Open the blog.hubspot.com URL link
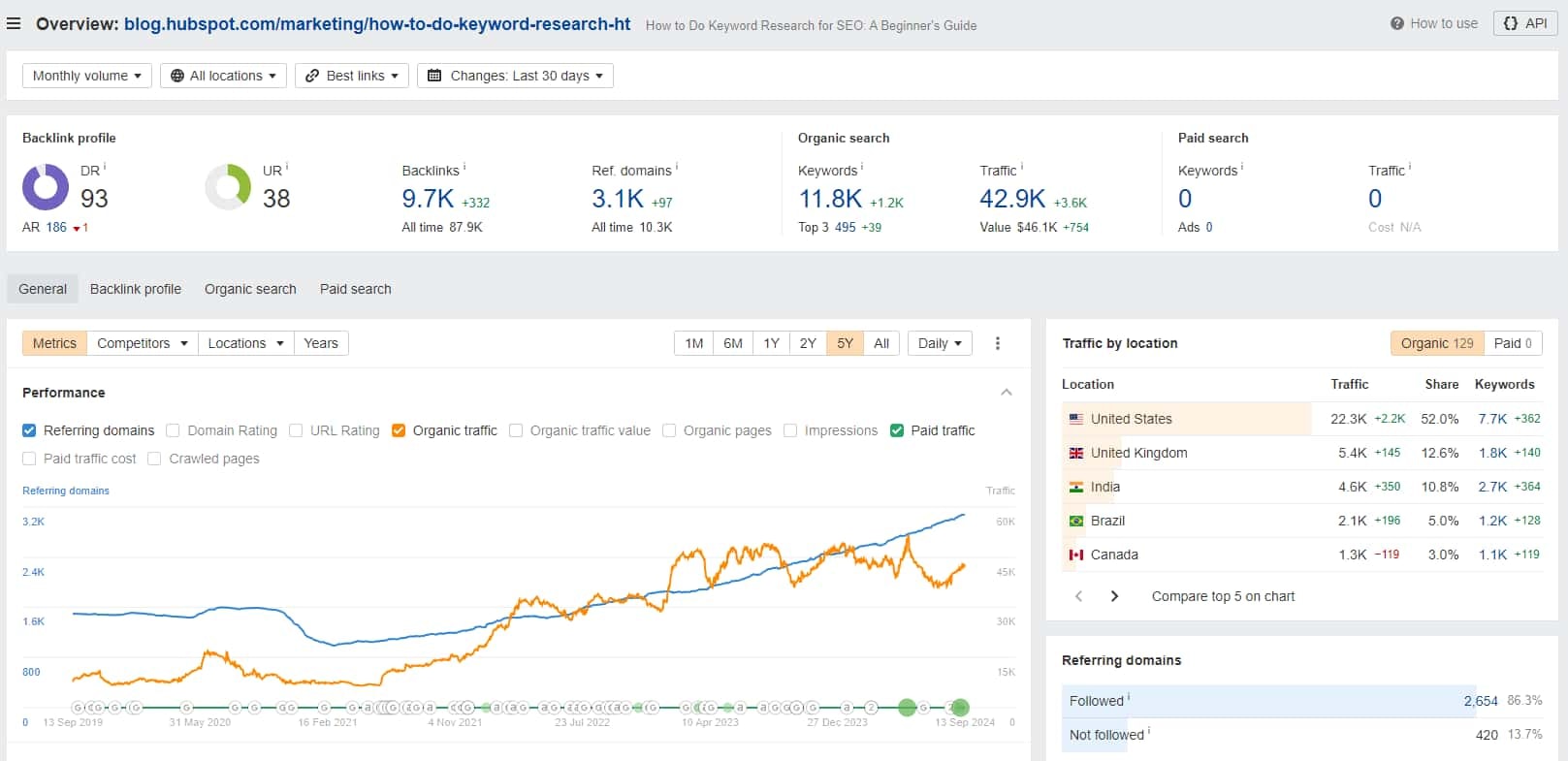 pos(377,23)
